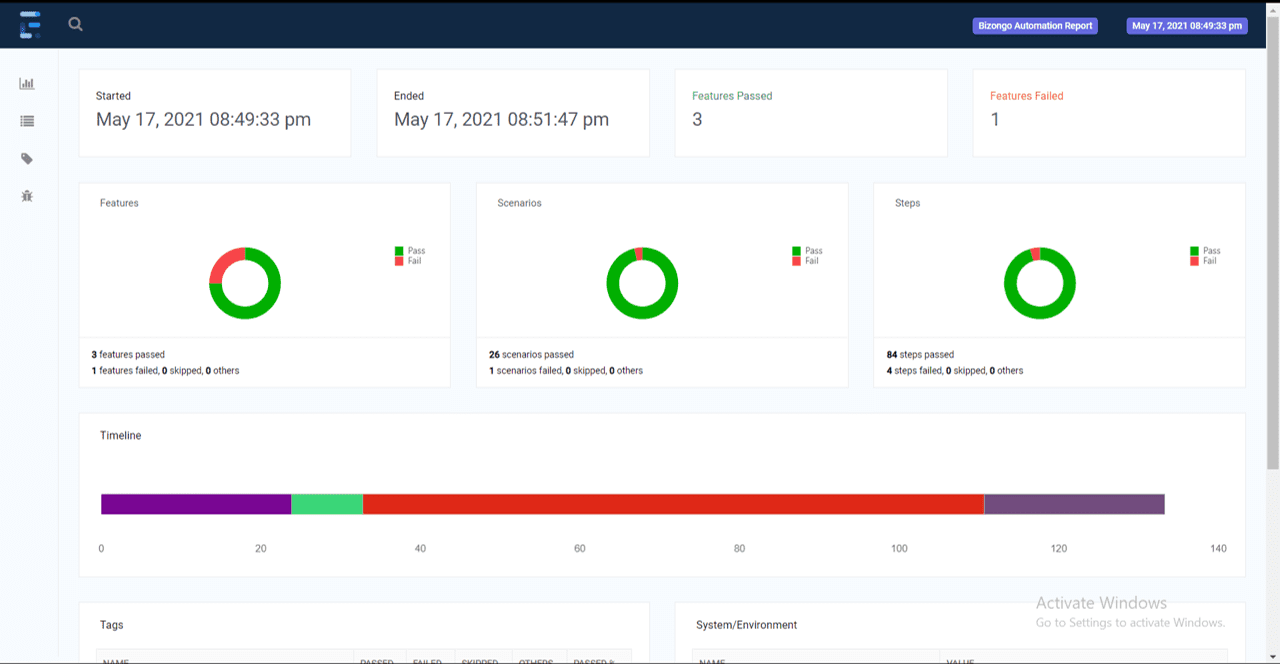Open the search magnifier icon
1280x664 pixels.
[x=76, y=25]
